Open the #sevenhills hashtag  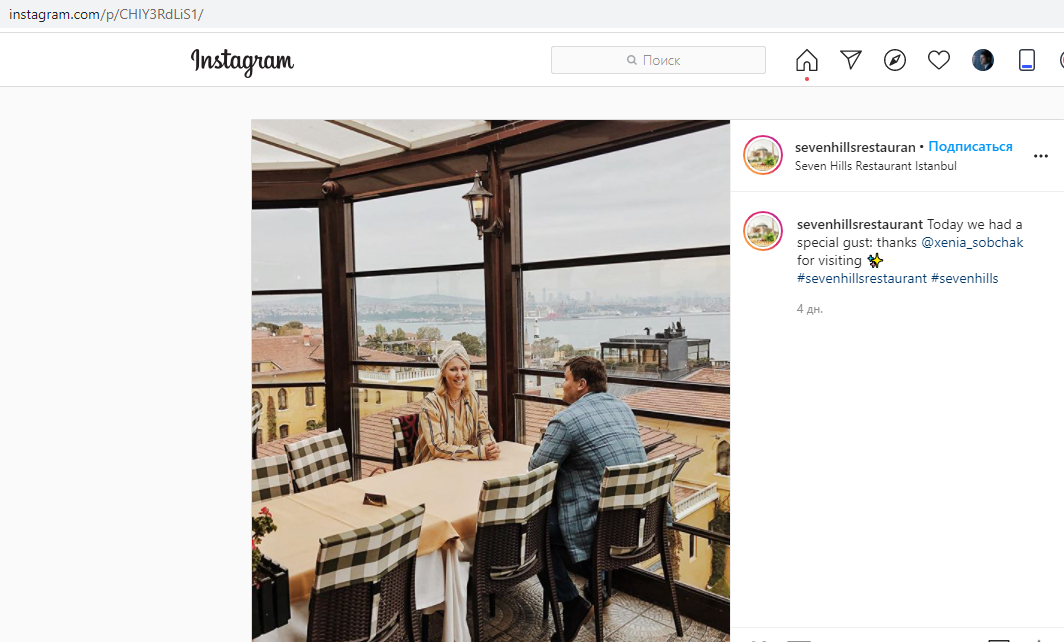964,279
